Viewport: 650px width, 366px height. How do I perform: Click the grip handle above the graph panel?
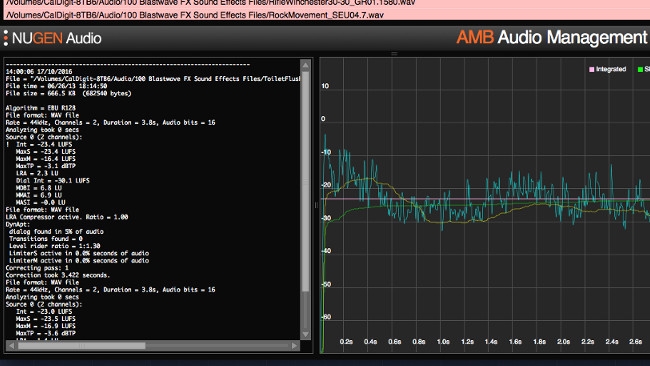(394, 54)
